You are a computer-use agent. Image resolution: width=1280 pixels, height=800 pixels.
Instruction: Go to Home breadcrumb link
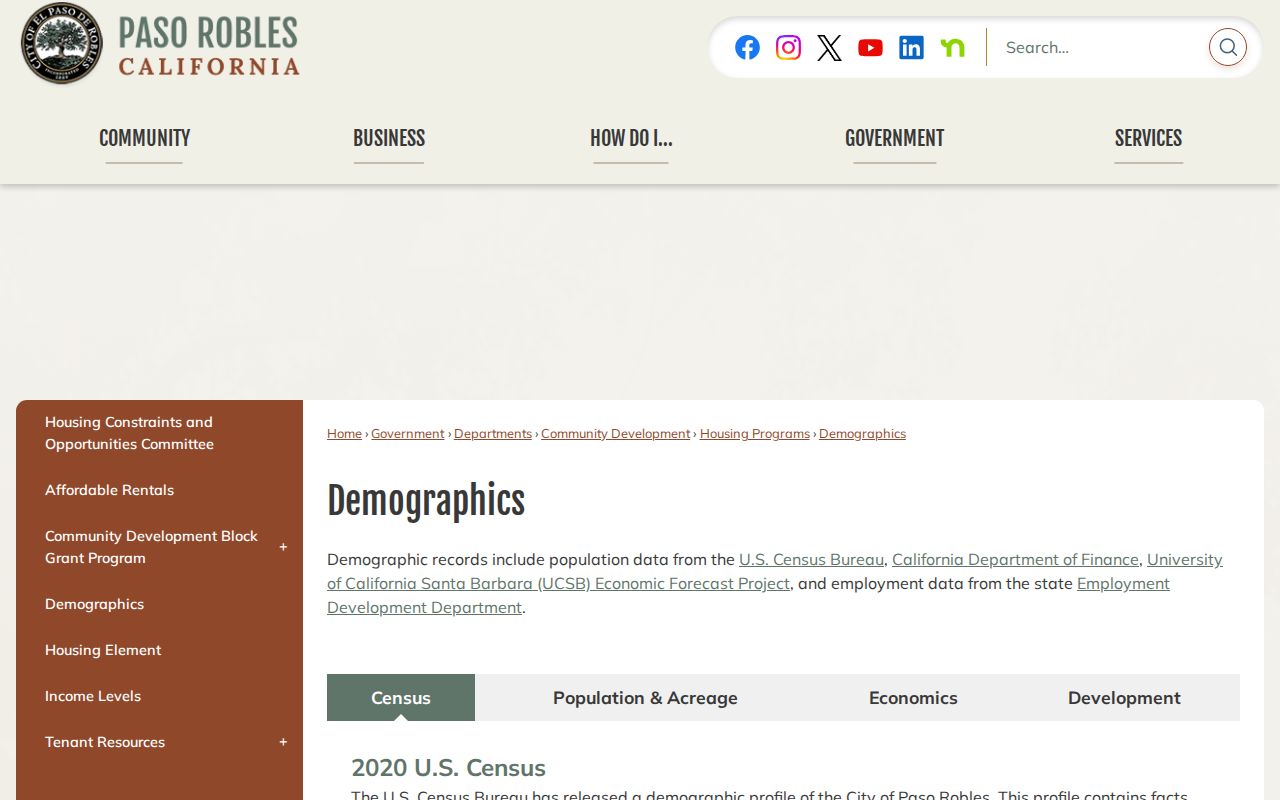pos(344,434)
